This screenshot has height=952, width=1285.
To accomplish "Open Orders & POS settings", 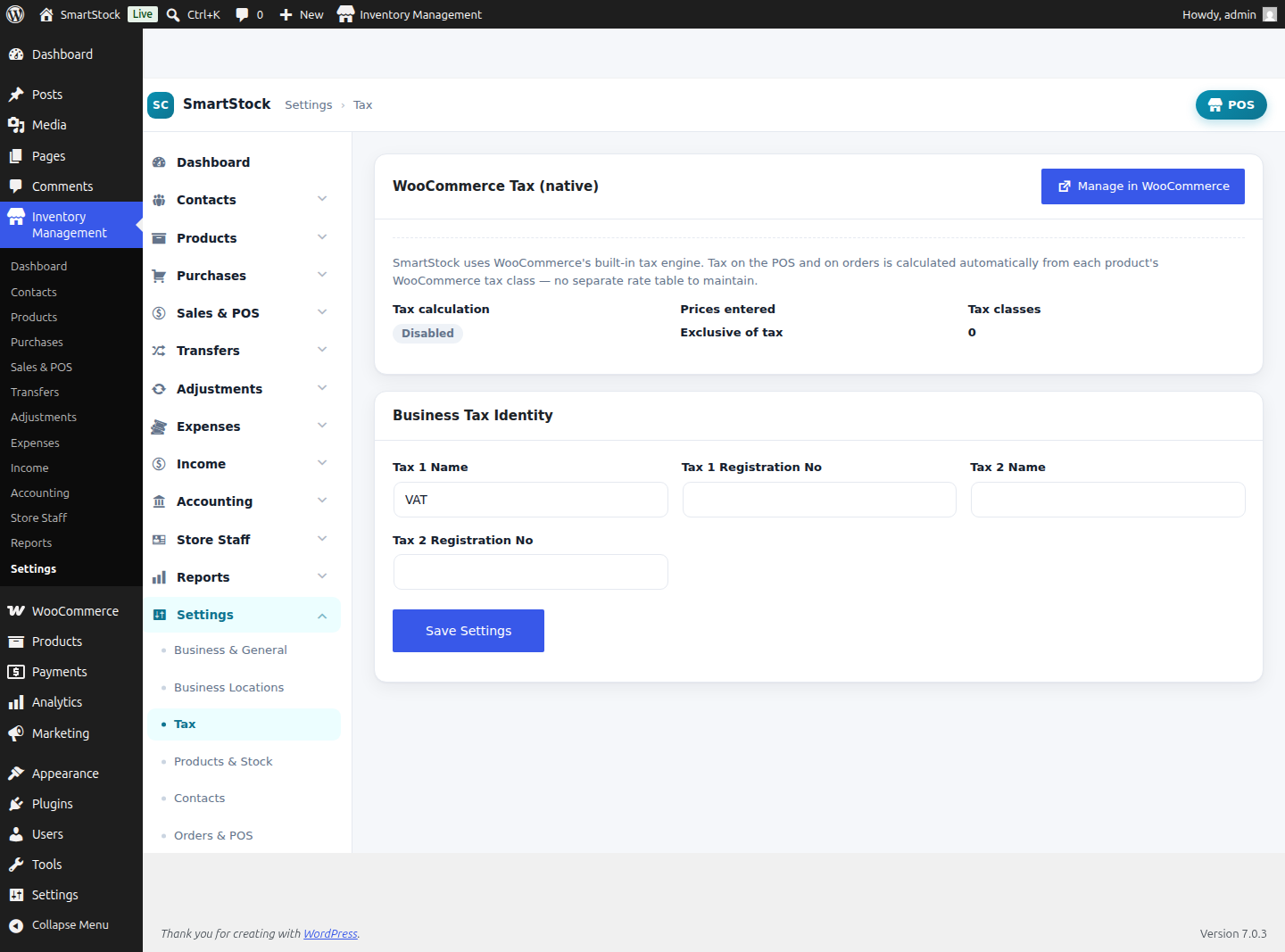I will coord(213,836).
